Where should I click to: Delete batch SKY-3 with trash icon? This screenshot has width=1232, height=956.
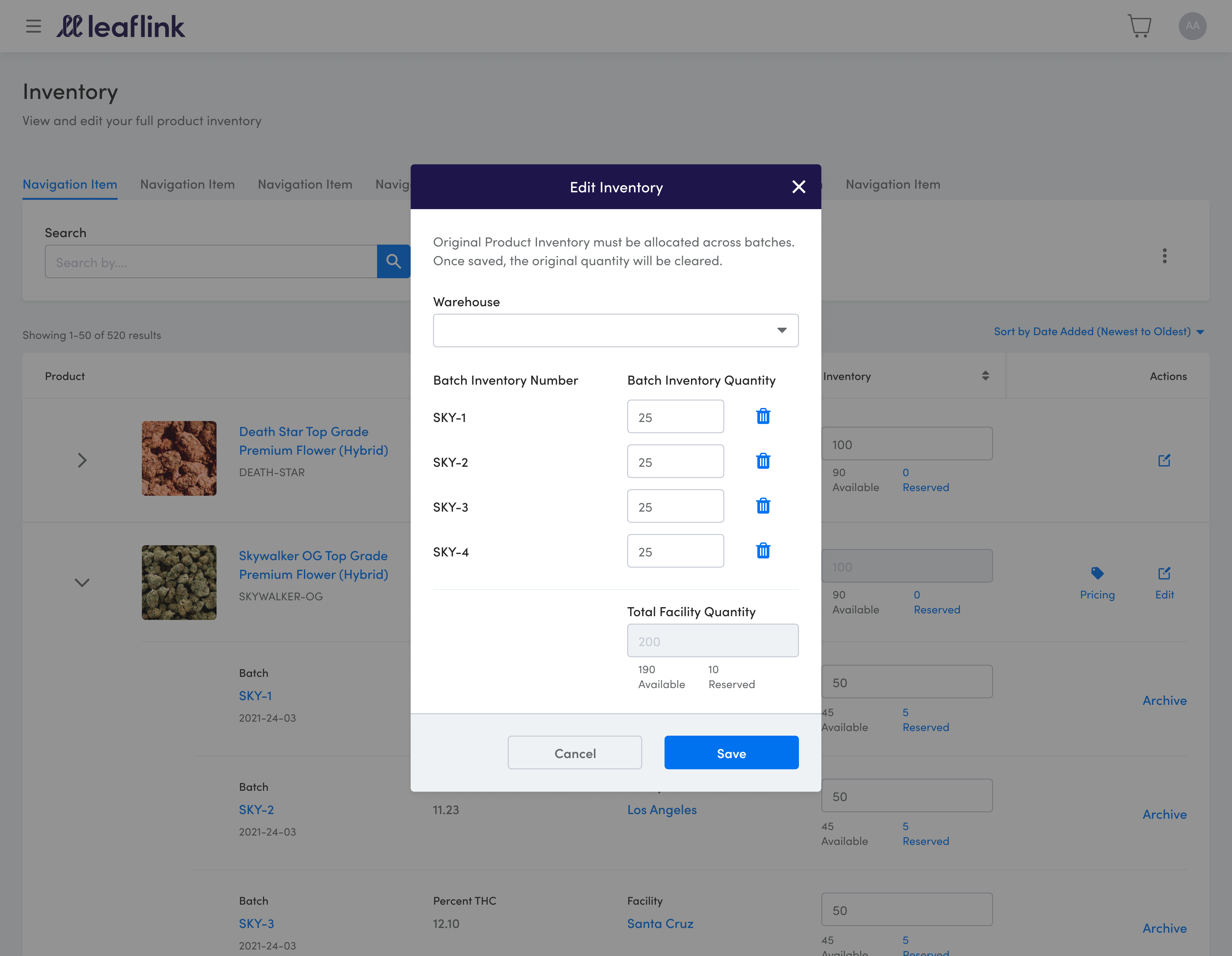click(x=763, y=506)
